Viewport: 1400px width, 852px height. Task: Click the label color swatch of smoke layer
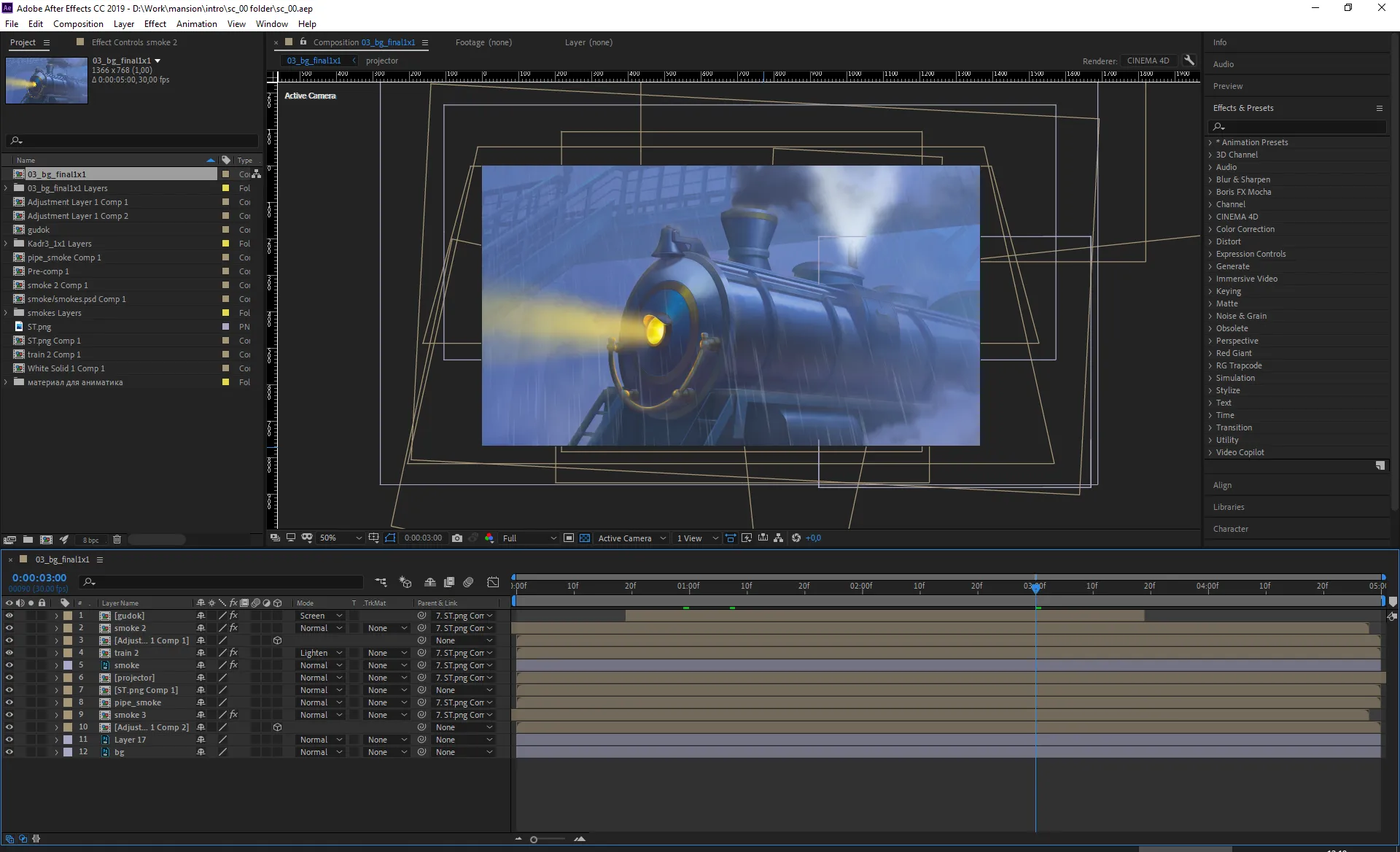point(68,665)
